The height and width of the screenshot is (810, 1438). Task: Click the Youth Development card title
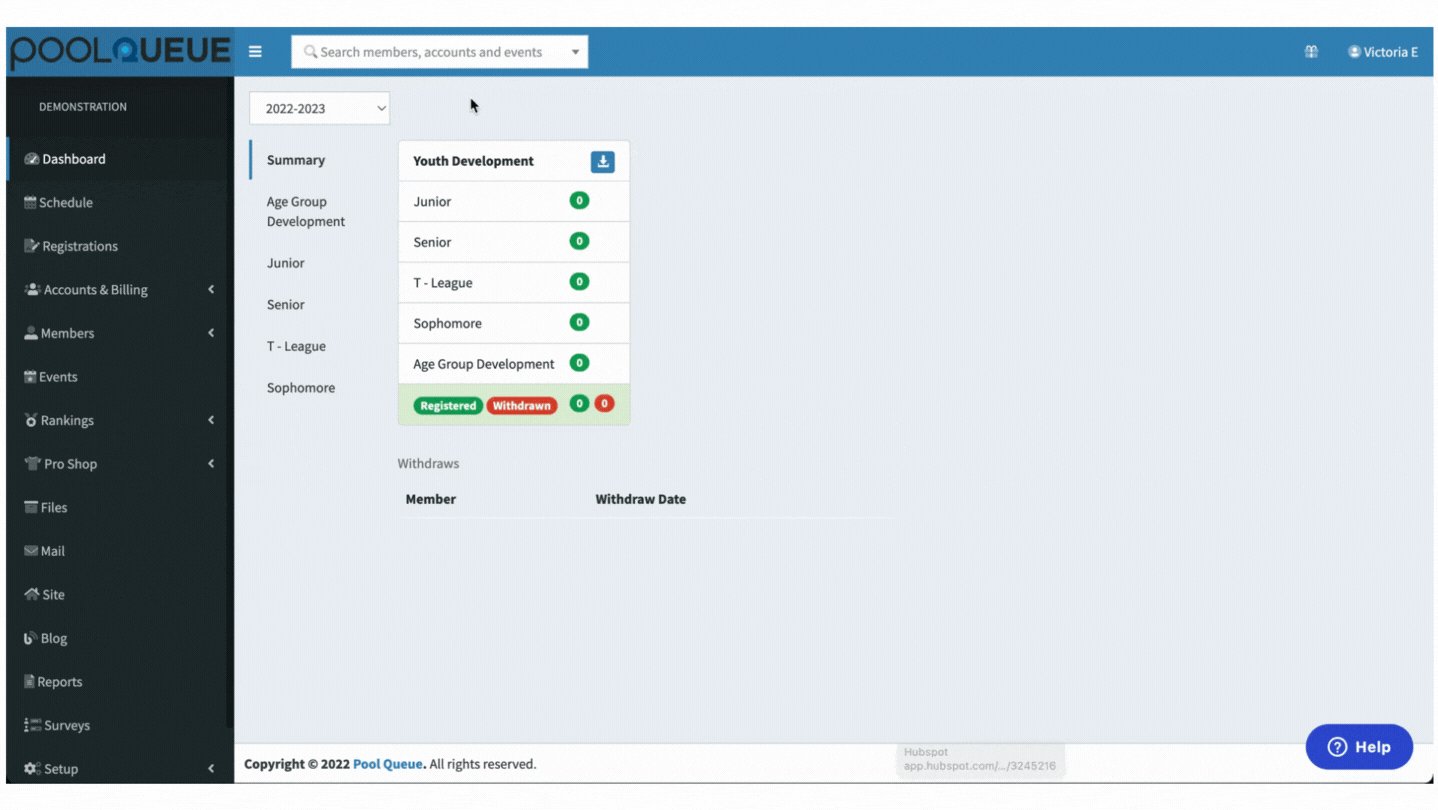click(x=473, y=161)
